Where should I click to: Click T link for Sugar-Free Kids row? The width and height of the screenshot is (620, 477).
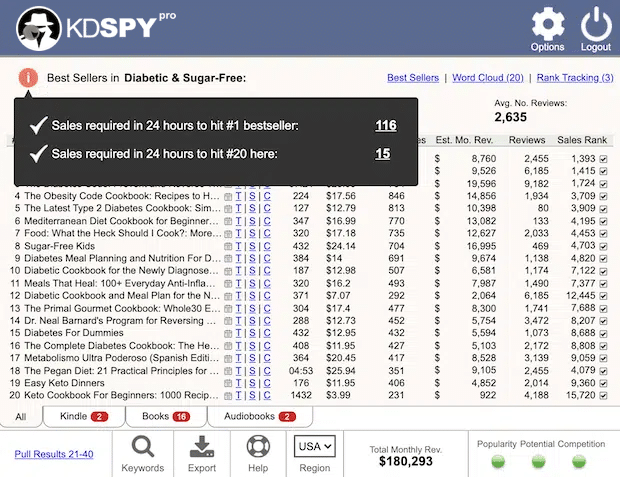click(x=238, y=246)
